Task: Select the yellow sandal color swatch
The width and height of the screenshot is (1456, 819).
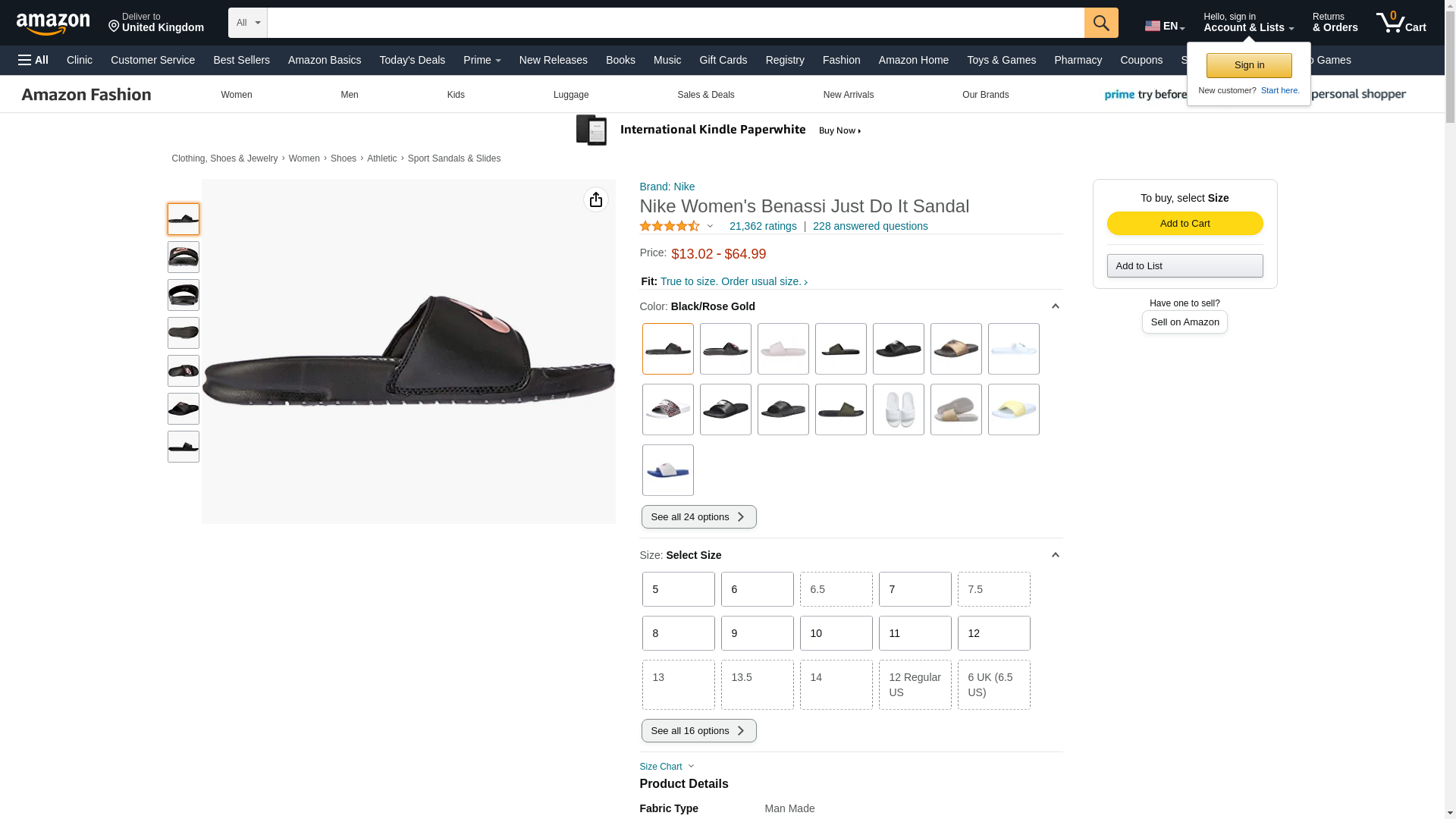Action: click(1012, 409)
